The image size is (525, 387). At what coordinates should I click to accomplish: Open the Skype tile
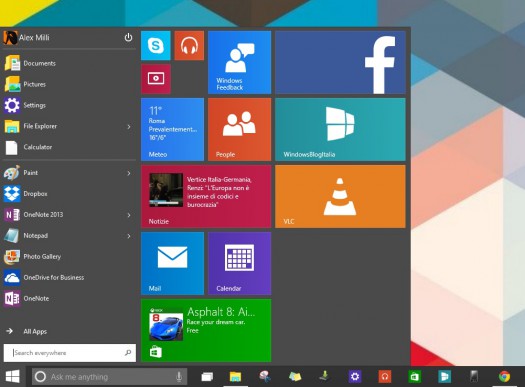(156, 46)
